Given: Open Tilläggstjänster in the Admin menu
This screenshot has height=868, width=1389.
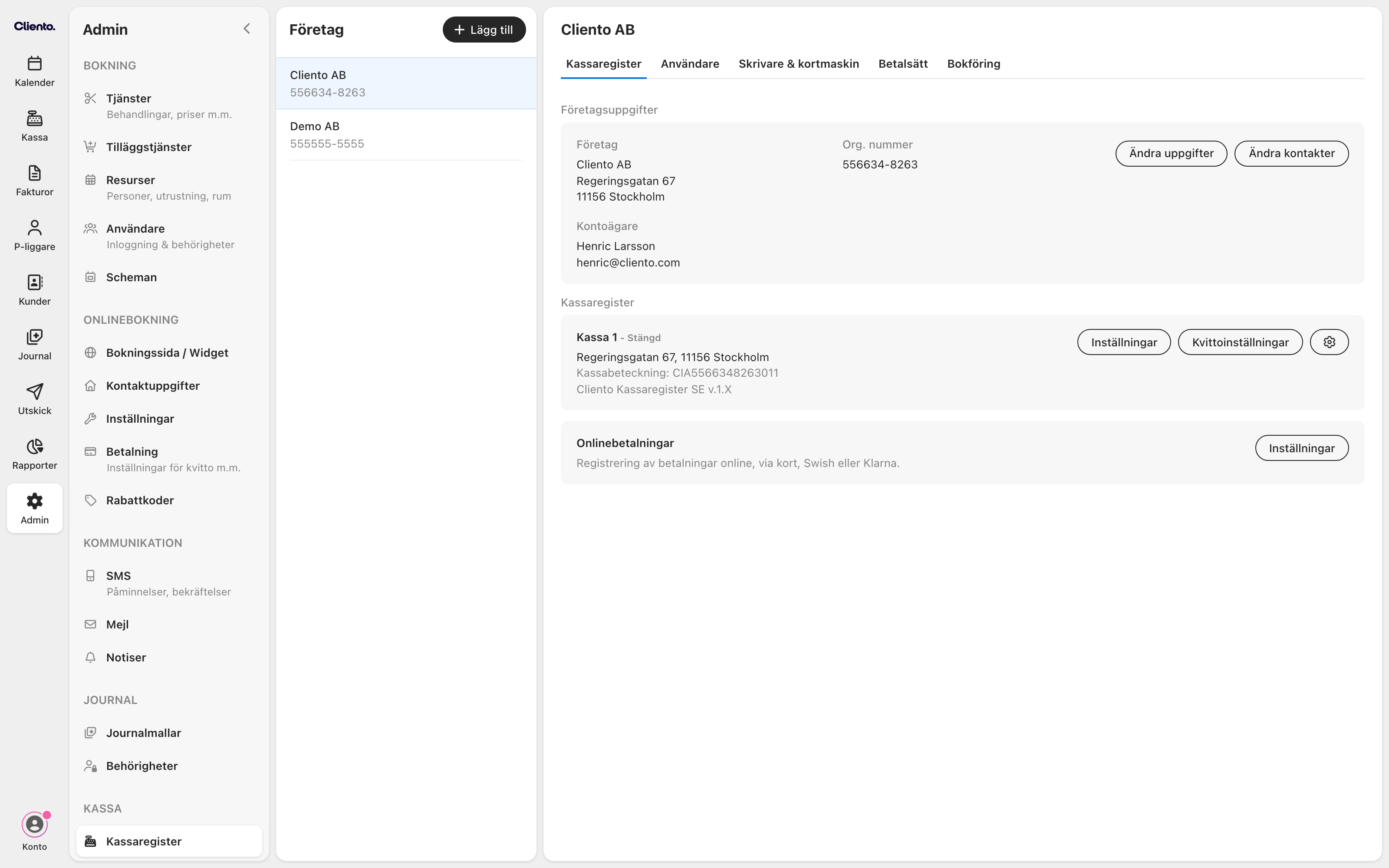Looking at the screenshot, I should (169, 147).
